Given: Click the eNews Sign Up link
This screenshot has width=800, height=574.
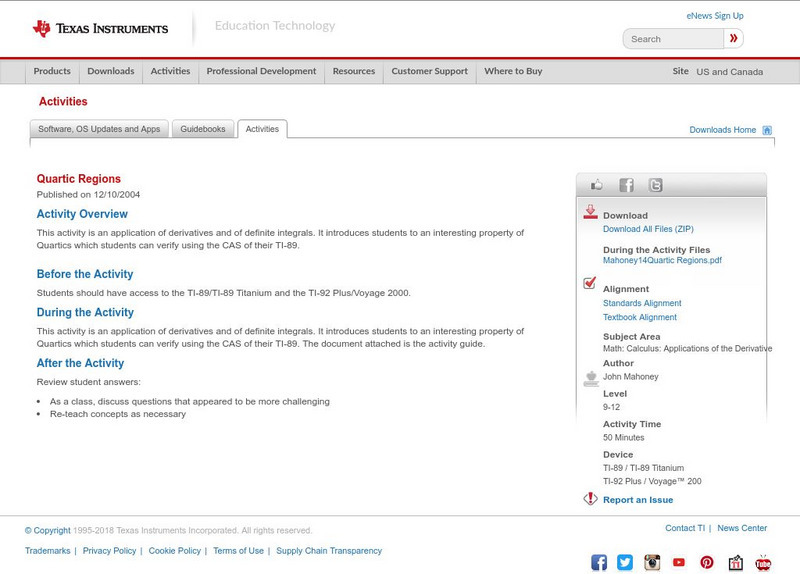Looking at the screenshot, I should point(715,16).
